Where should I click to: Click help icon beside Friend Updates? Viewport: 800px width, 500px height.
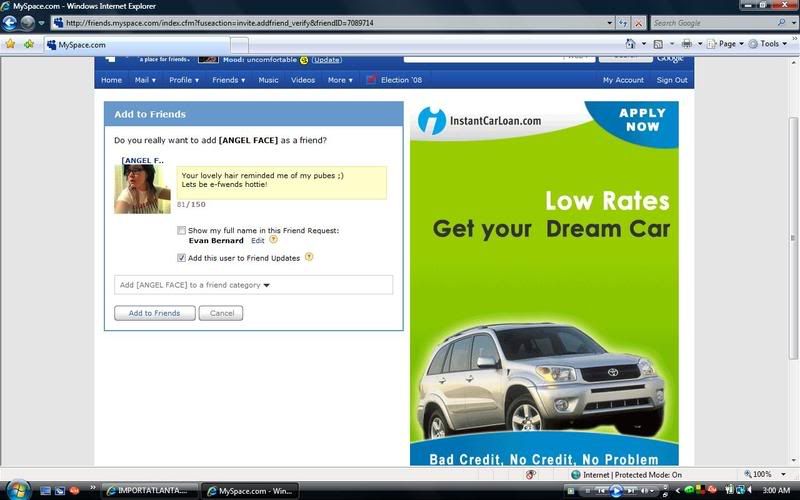coord(309,257)
